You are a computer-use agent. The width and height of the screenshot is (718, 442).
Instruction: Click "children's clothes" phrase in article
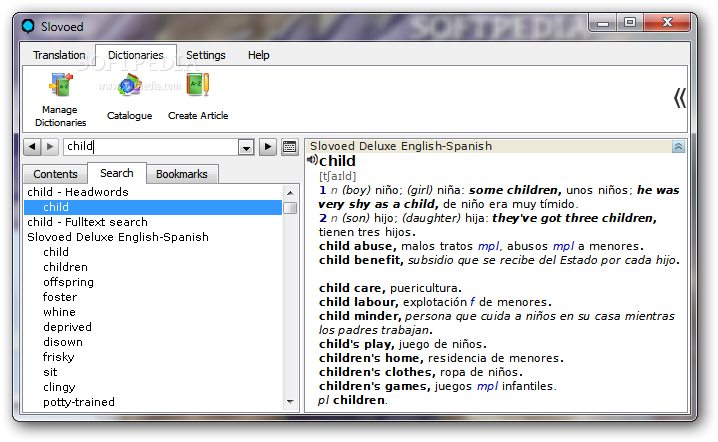[376, 372]
